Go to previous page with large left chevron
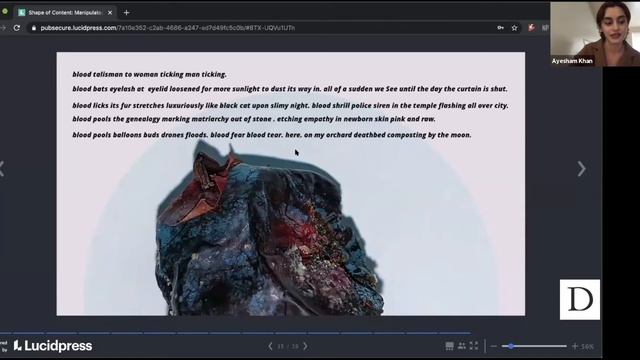 point(2,169)
